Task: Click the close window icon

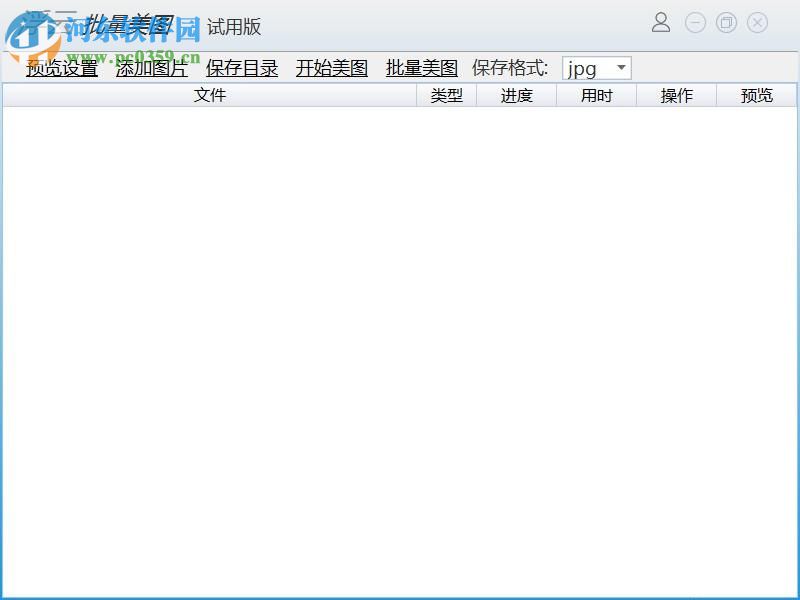Action: point(757,23)
